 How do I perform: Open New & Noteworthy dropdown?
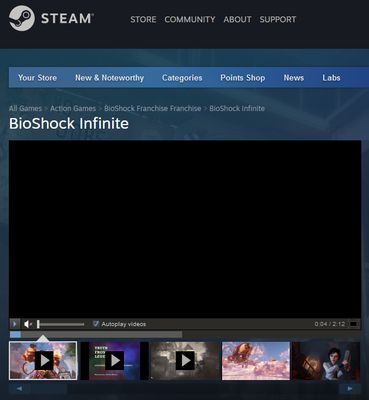pos(109,78)
